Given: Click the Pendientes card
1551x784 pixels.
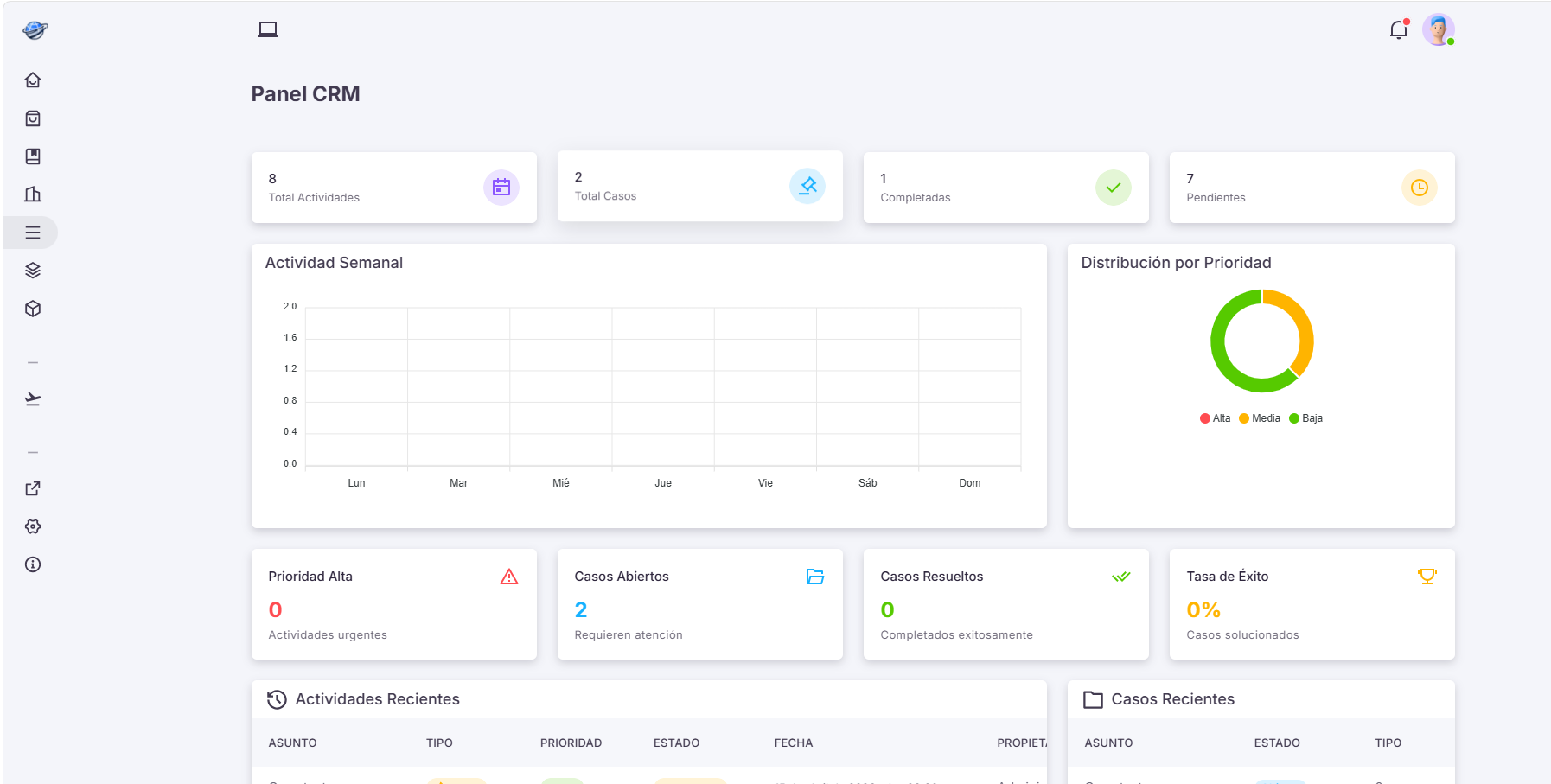Looking at the screenshot, I should coord(1312,188).
